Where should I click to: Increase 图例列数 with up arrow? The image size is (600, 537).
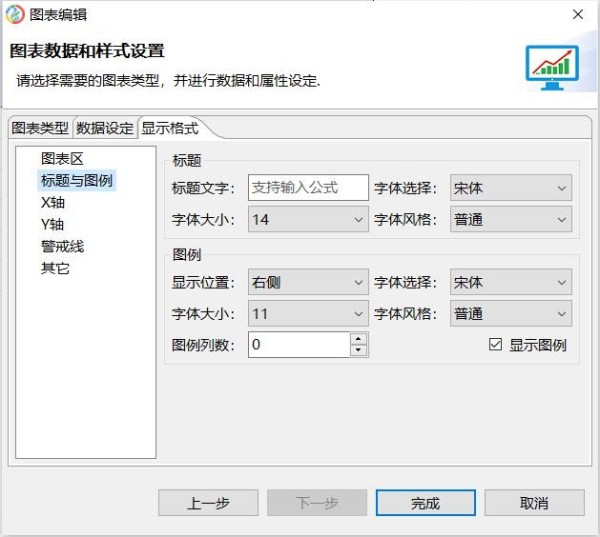[359, 339]
